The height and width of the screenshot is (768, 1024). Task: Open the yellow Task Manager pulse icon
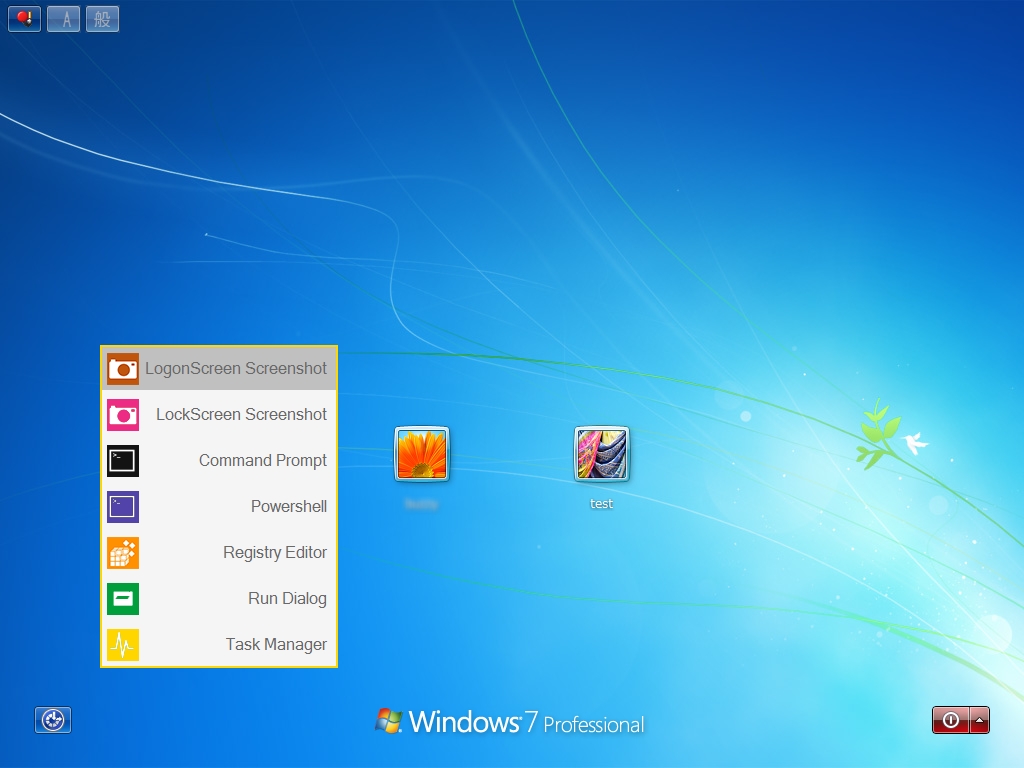[x=123, y=645]
